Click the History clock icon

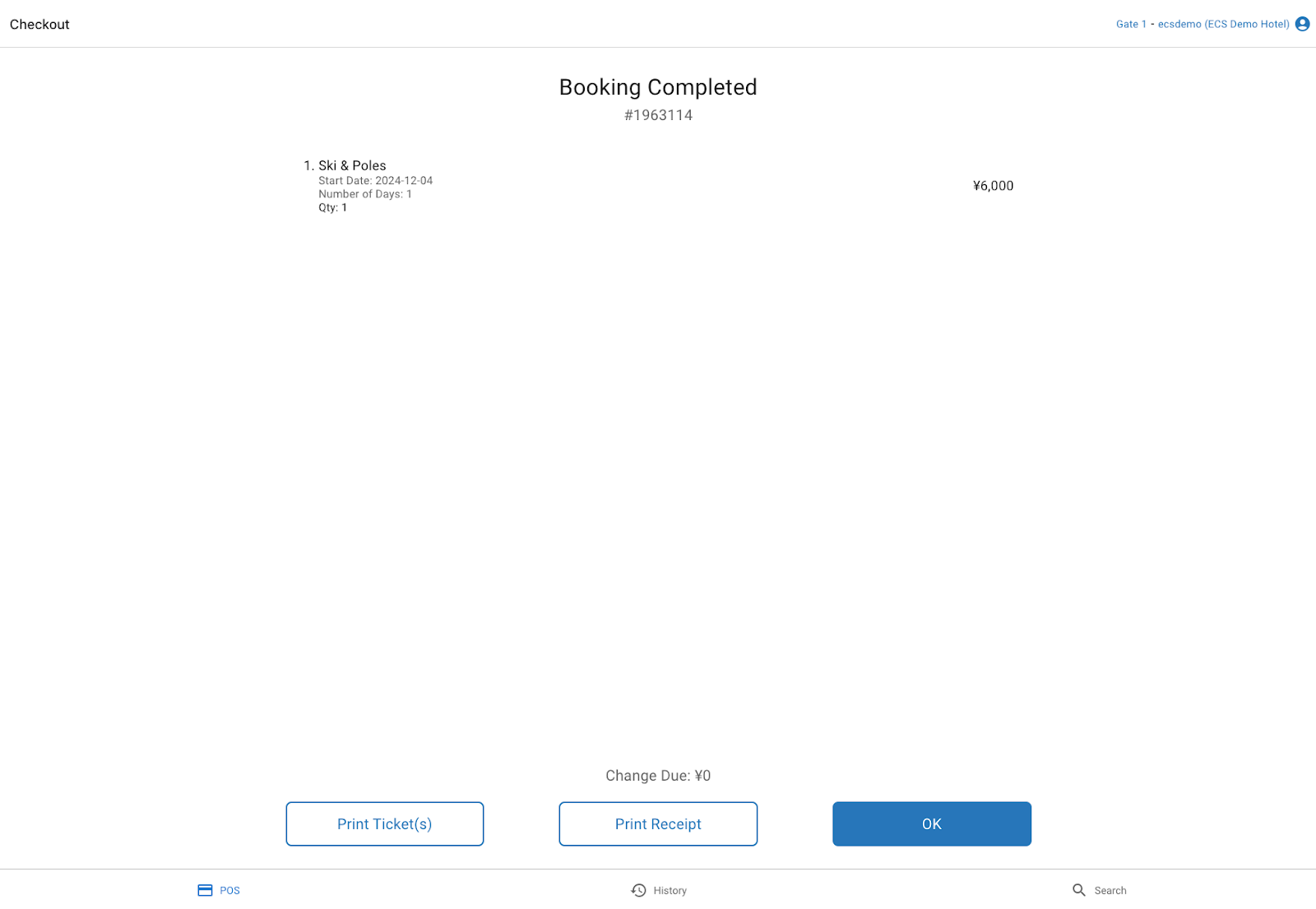[638, 890]
